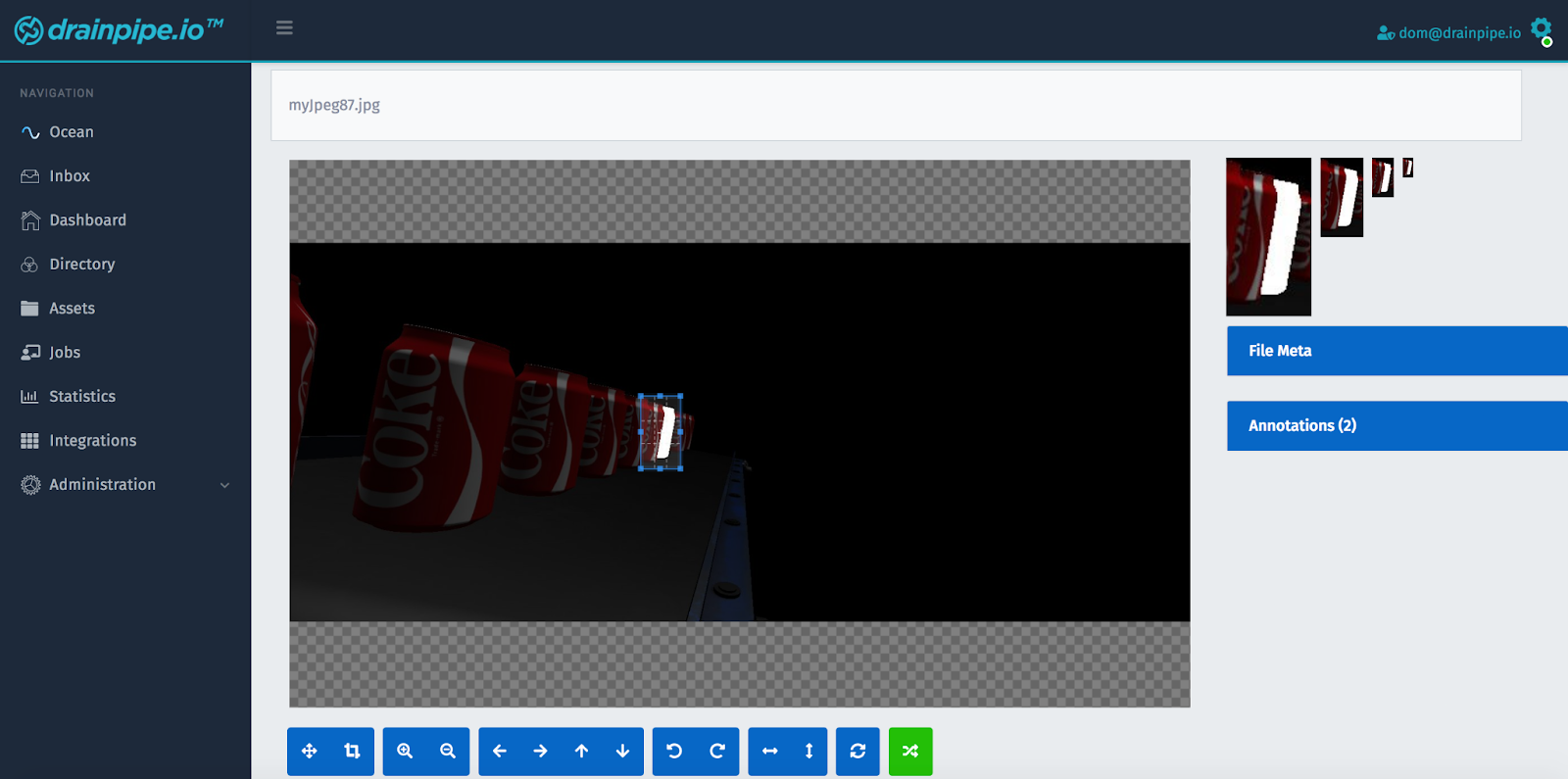Open Inbox navigation item
The height and width of the screenshot is (779, 1568).
(70, 176)
